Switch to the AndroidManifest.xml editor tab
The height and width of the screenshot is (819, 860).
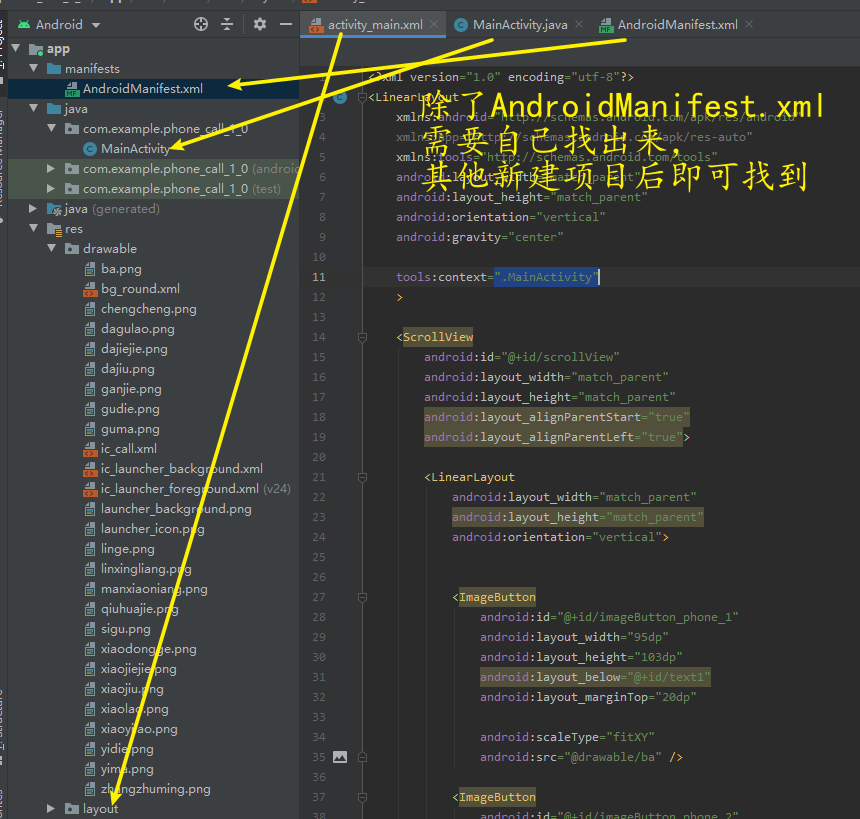(x=677, y=25)
